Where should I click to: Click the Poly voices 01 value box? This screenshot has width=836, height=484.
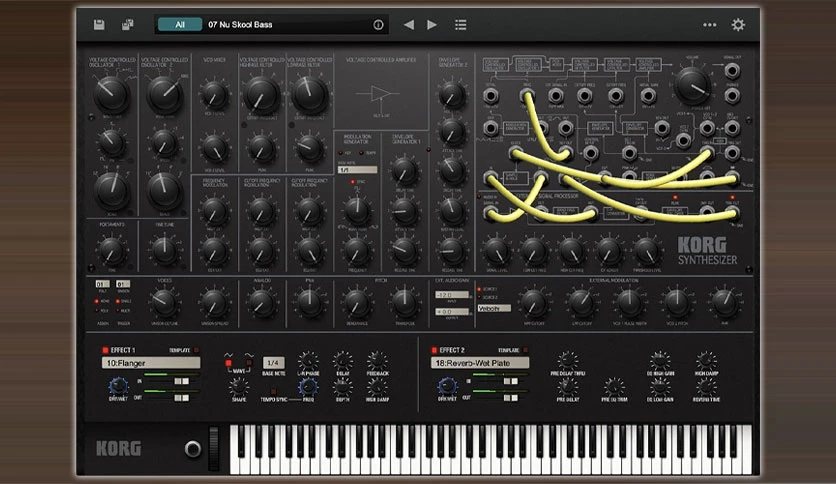[102, 284]
